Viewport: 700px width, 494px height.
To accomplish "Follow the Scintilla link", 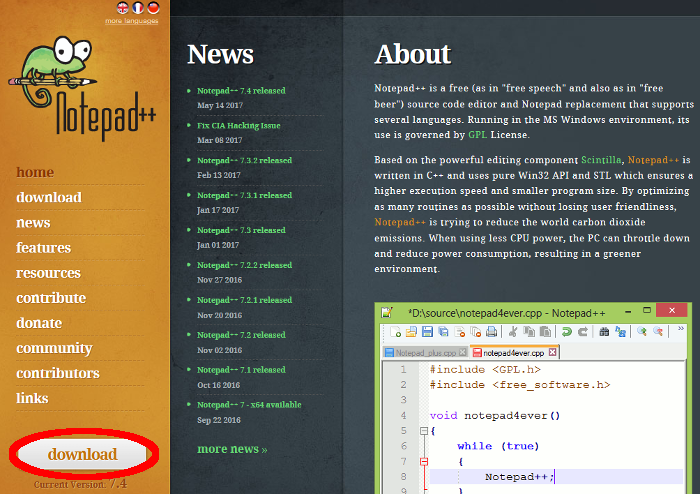I will click(x=601, y=160).
